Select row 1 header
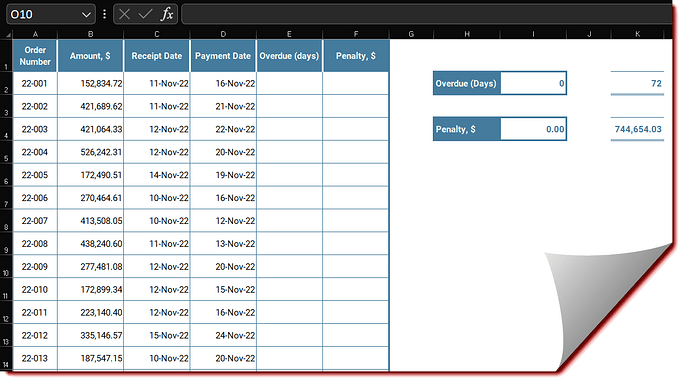This screenshot has height=389, width=690. 6,56
